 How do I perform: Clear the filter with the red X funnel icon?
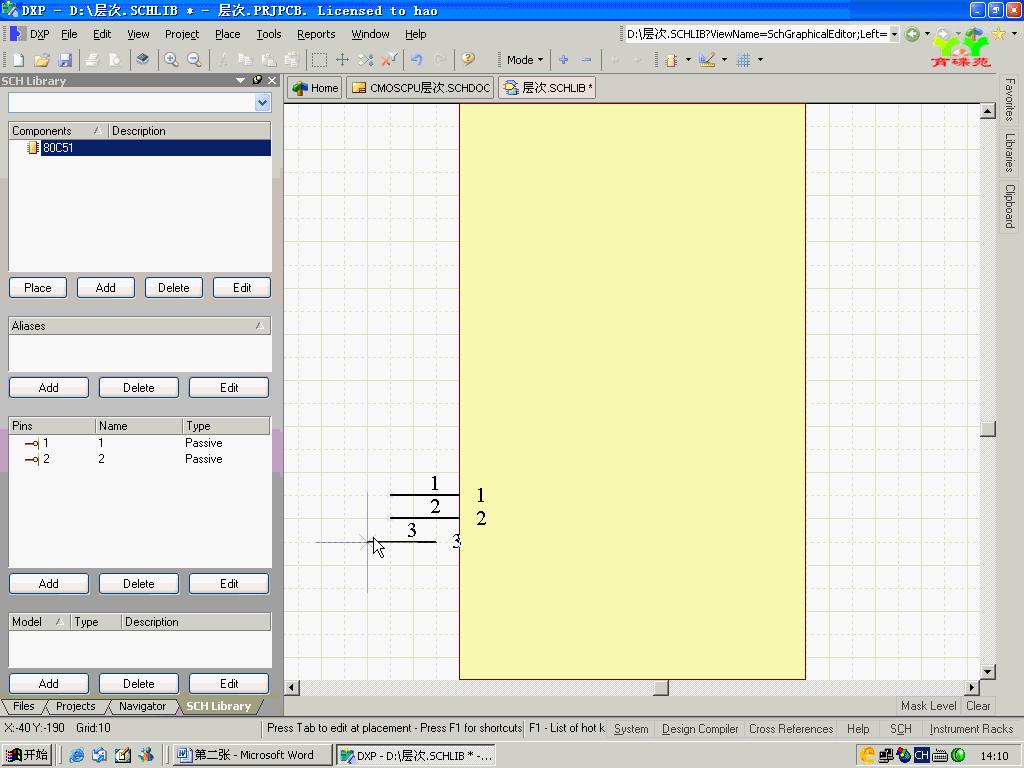(x=389, y=60)
